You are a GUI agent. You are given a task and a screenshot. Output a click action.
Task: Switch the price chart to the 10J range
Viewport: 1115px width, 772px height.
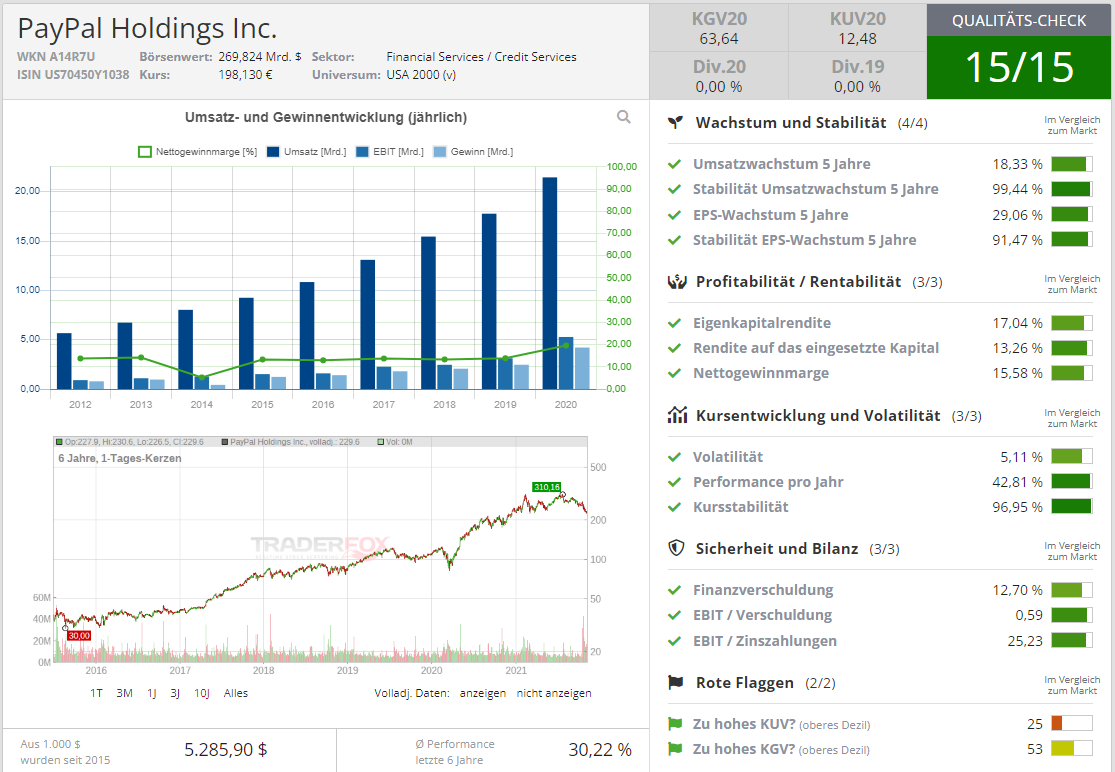202,693
